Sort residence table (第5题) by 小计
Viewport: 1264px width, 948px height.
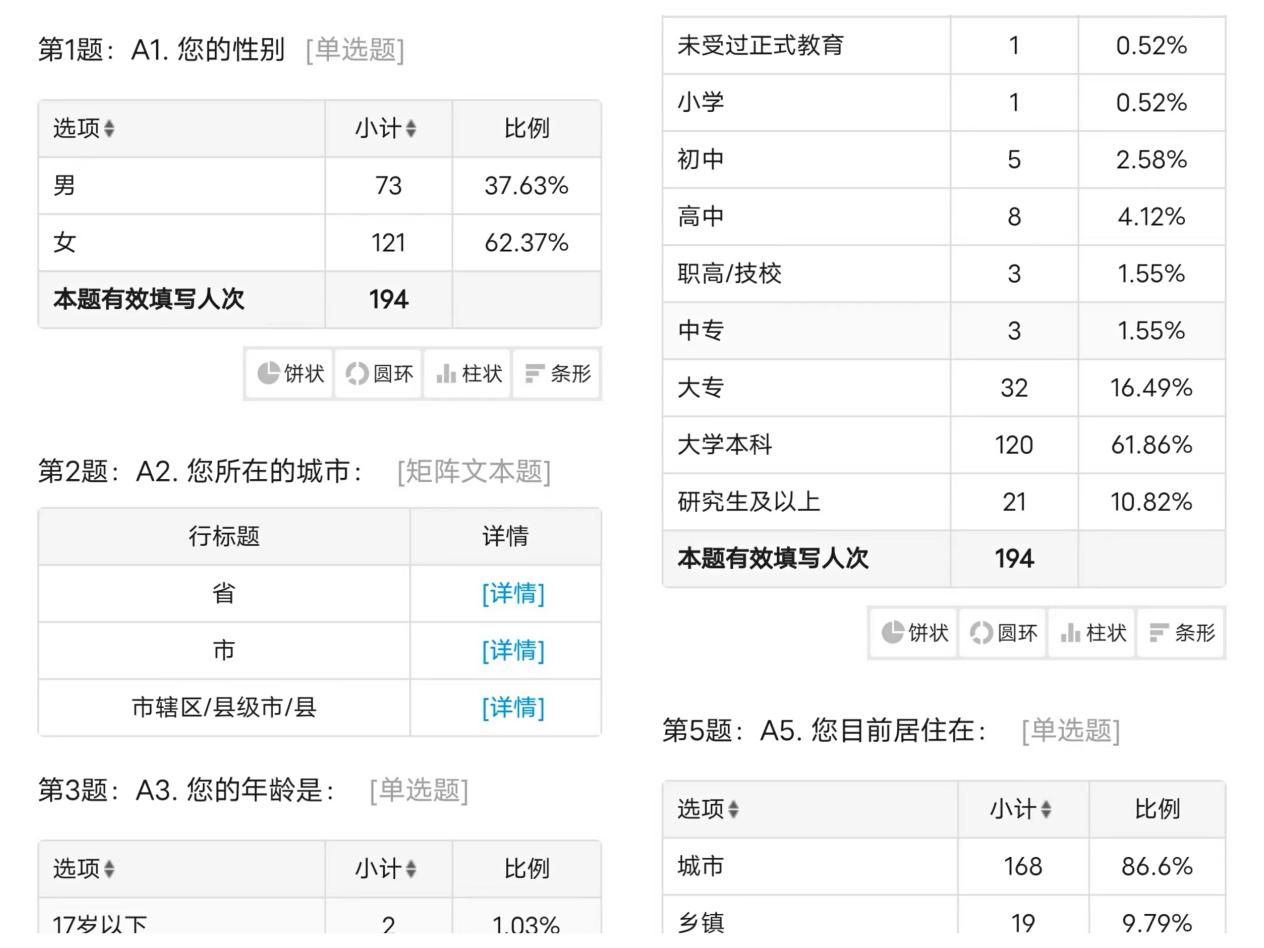tap(1021, 809)
